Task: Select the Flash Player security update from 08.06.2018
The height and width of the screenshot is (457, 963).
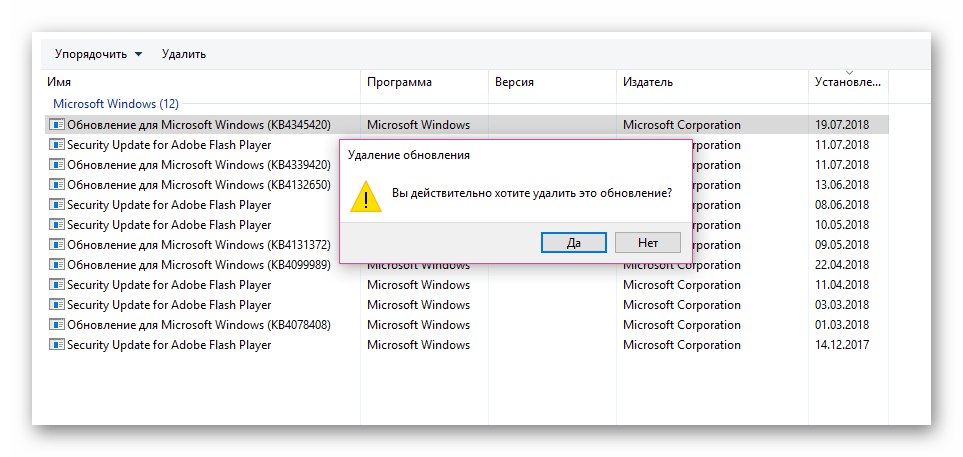Action: (169, 205)
